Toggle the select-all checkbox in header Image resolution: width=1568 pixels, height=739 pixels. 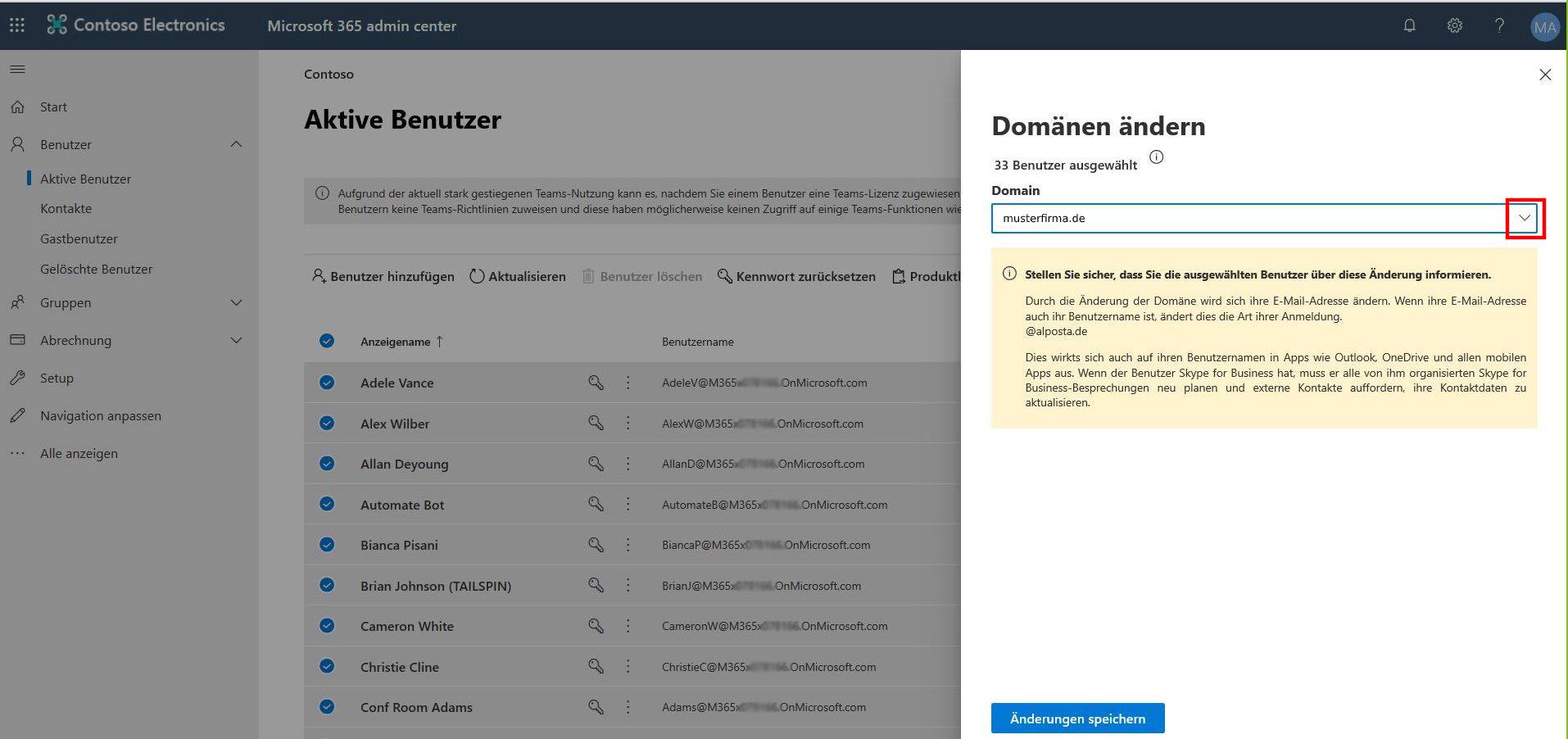[327, 342]
